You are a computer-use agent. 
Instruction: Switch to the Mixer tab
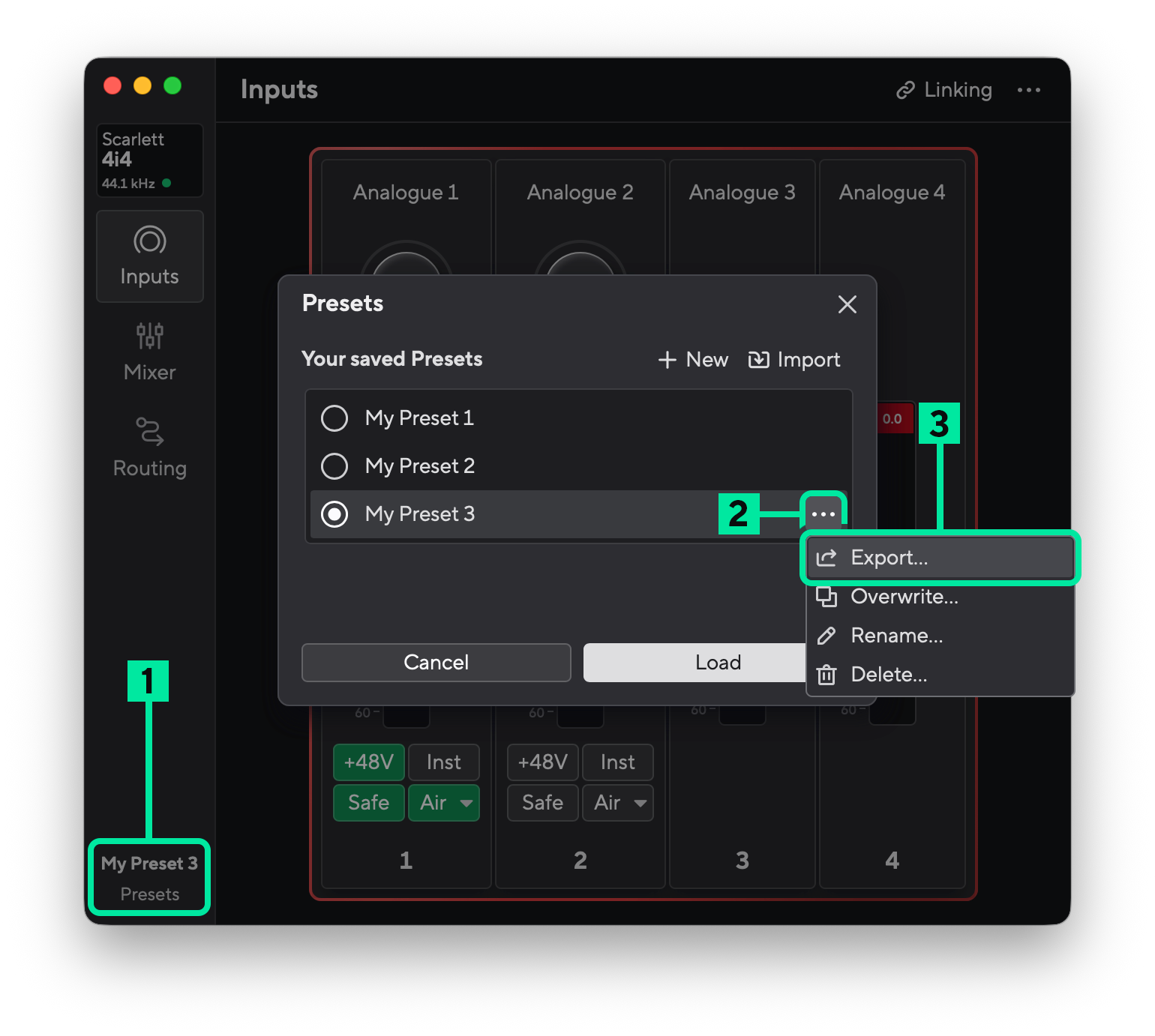click(150, 352)
